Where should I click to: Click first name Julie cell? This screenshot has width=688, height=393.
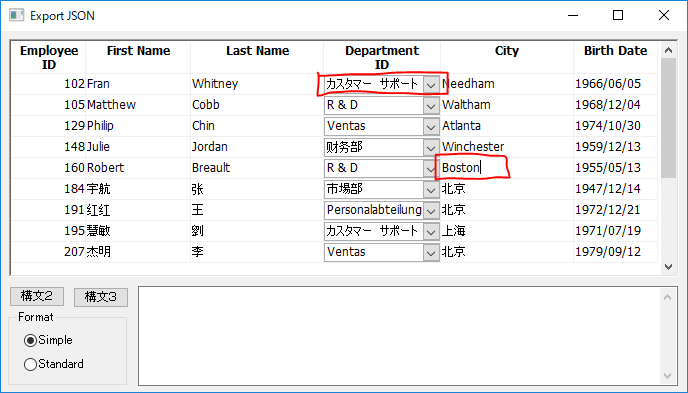pyautogui.click(x=138, y=147)
